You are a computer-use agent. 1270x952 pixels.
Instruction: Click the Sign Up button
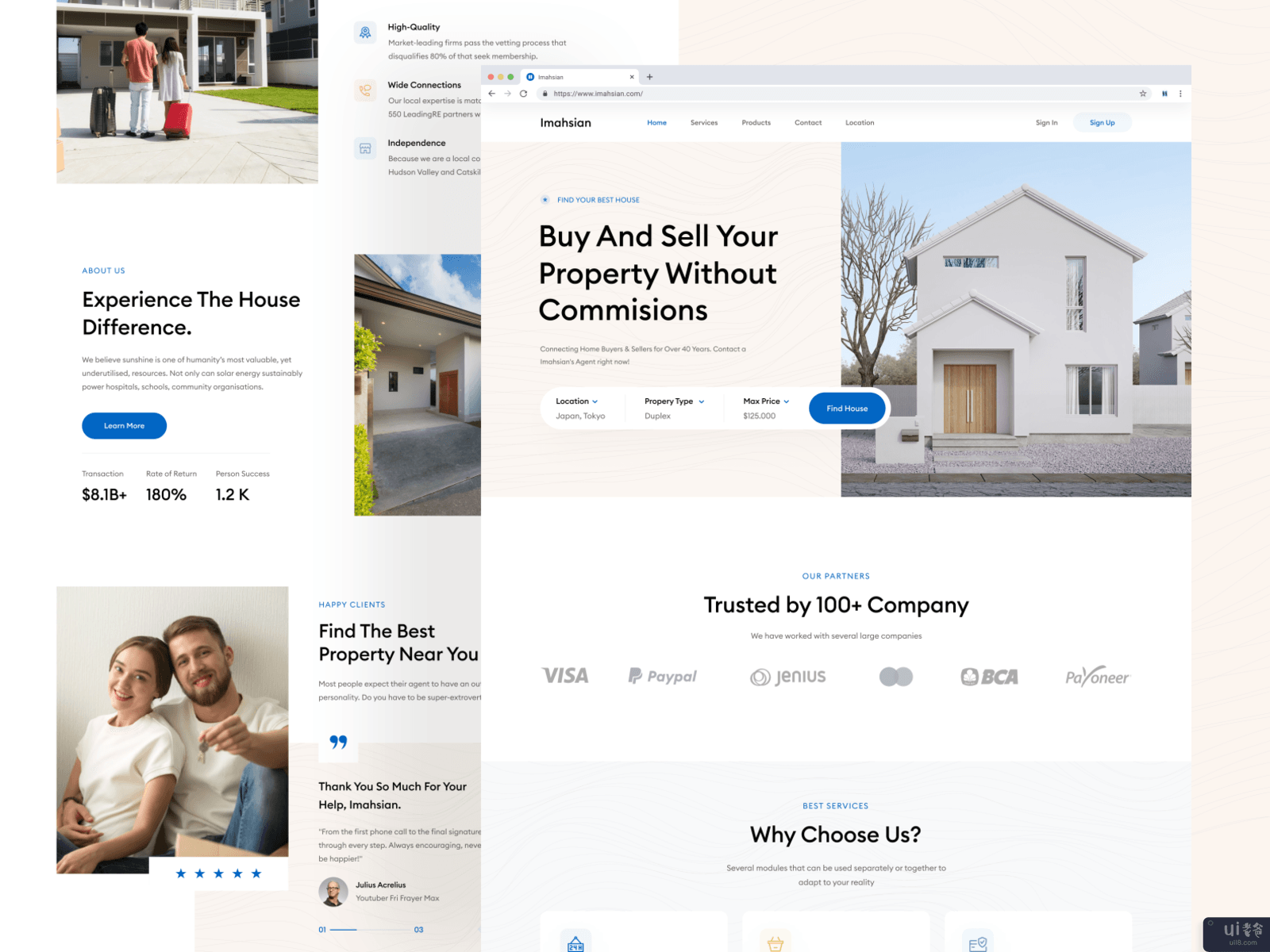click(x=1102, y=123)
